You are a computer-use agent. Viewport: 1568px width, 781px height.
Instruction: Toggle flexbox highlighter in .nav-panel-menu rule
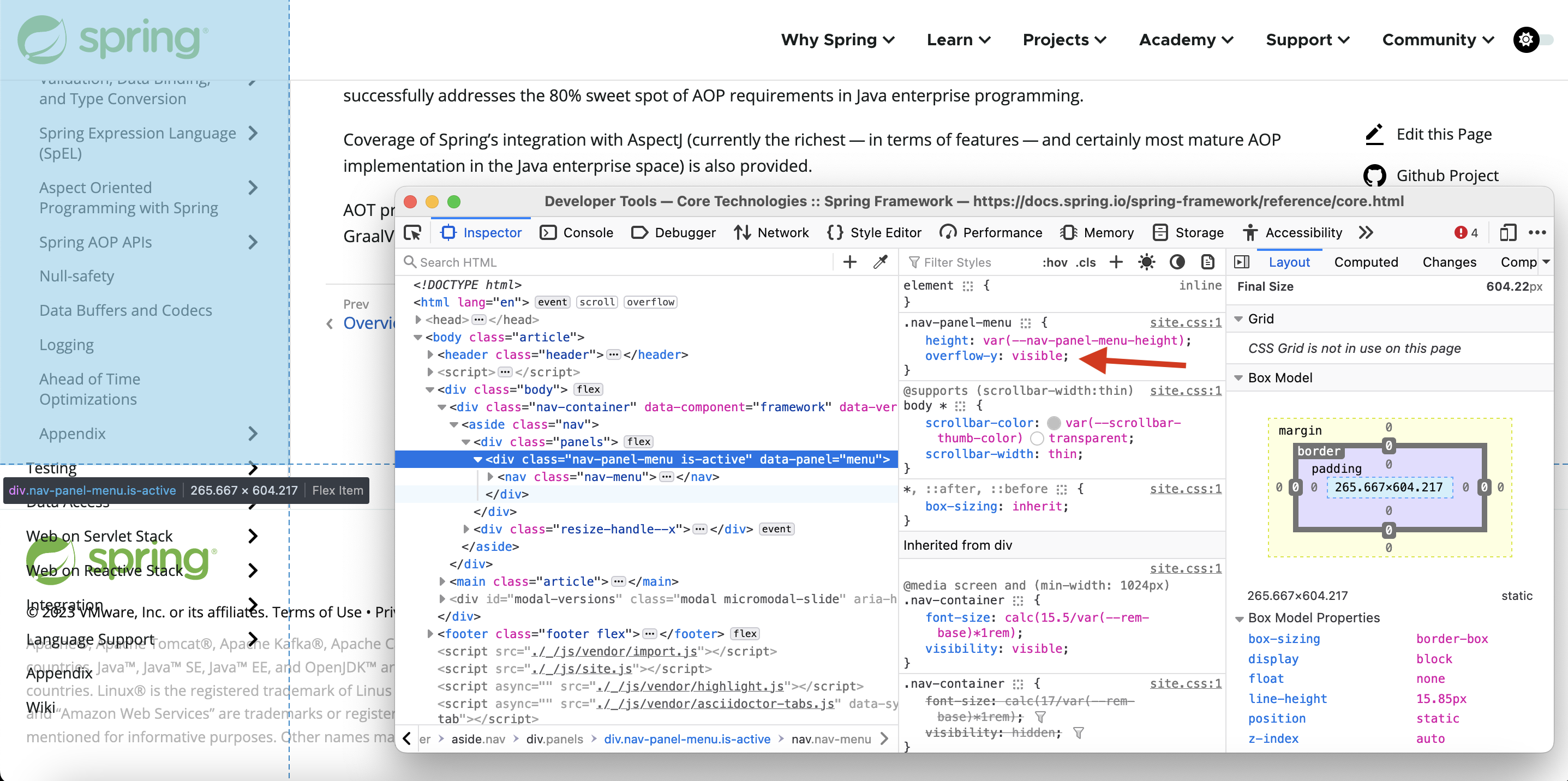pos(1026,323)
